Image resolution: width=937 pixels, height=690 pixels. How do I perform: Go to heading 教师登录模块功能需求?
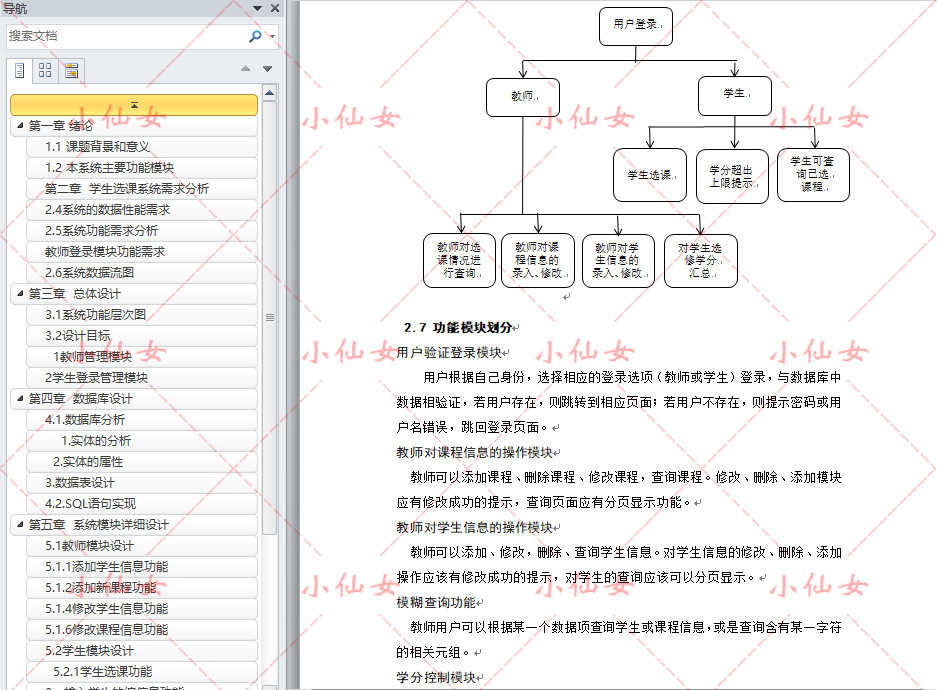(142, 252)
